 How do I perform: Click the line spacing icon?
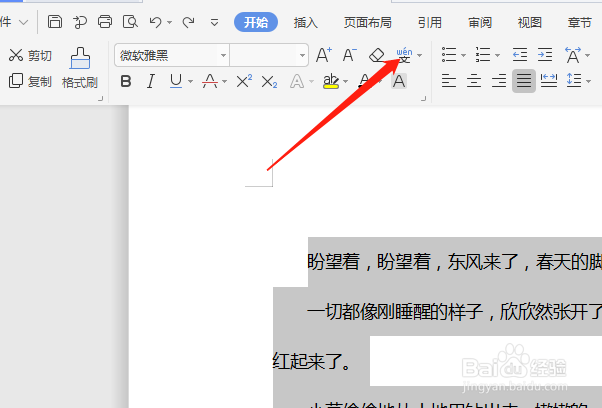(574, 81)
